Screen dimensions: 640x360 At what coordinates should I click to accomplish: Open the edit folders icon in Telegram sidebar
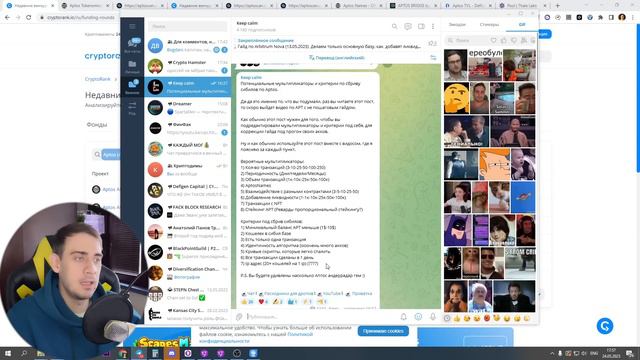[x=132, y=108]
